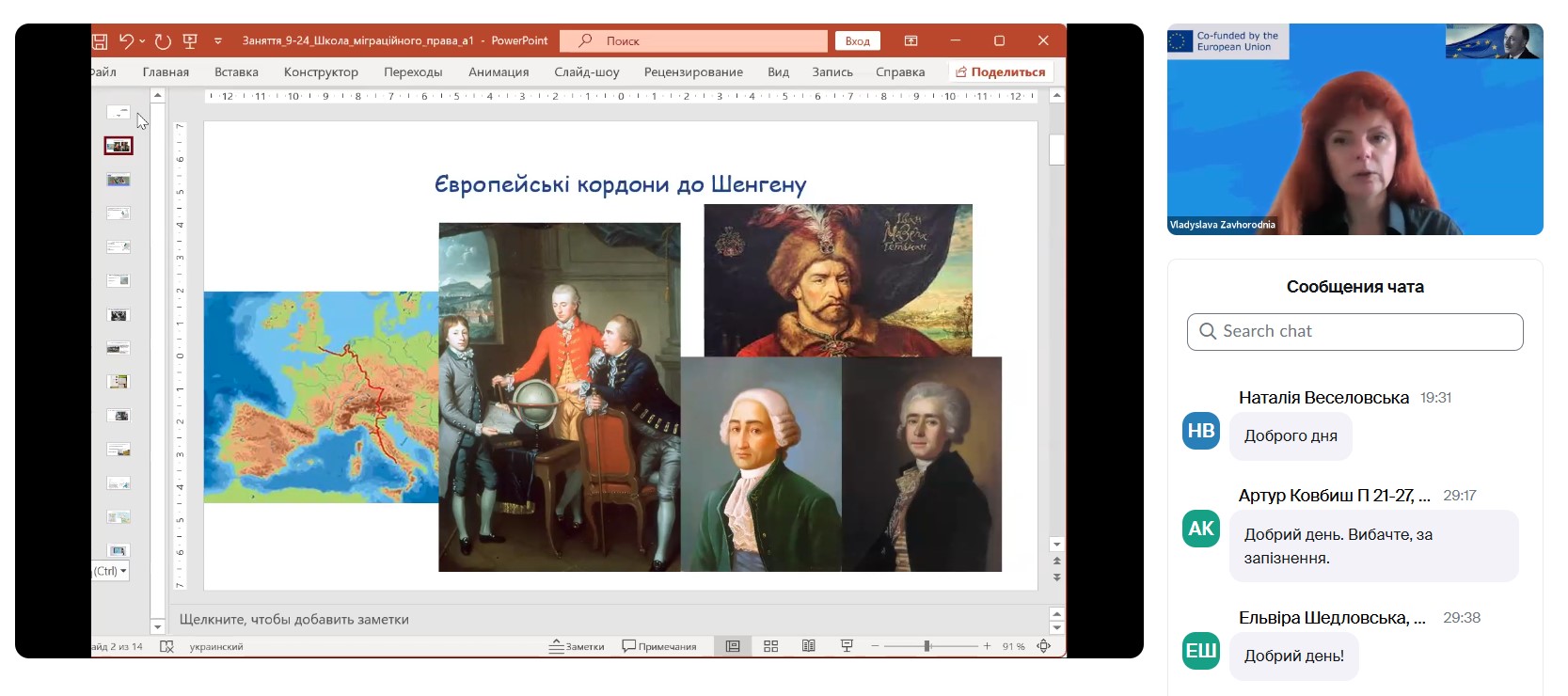Image resolution: width=1568 pixels, height=696 pixels.
Task: Click the Поиск search box in title bar
Action: [693, 40]
